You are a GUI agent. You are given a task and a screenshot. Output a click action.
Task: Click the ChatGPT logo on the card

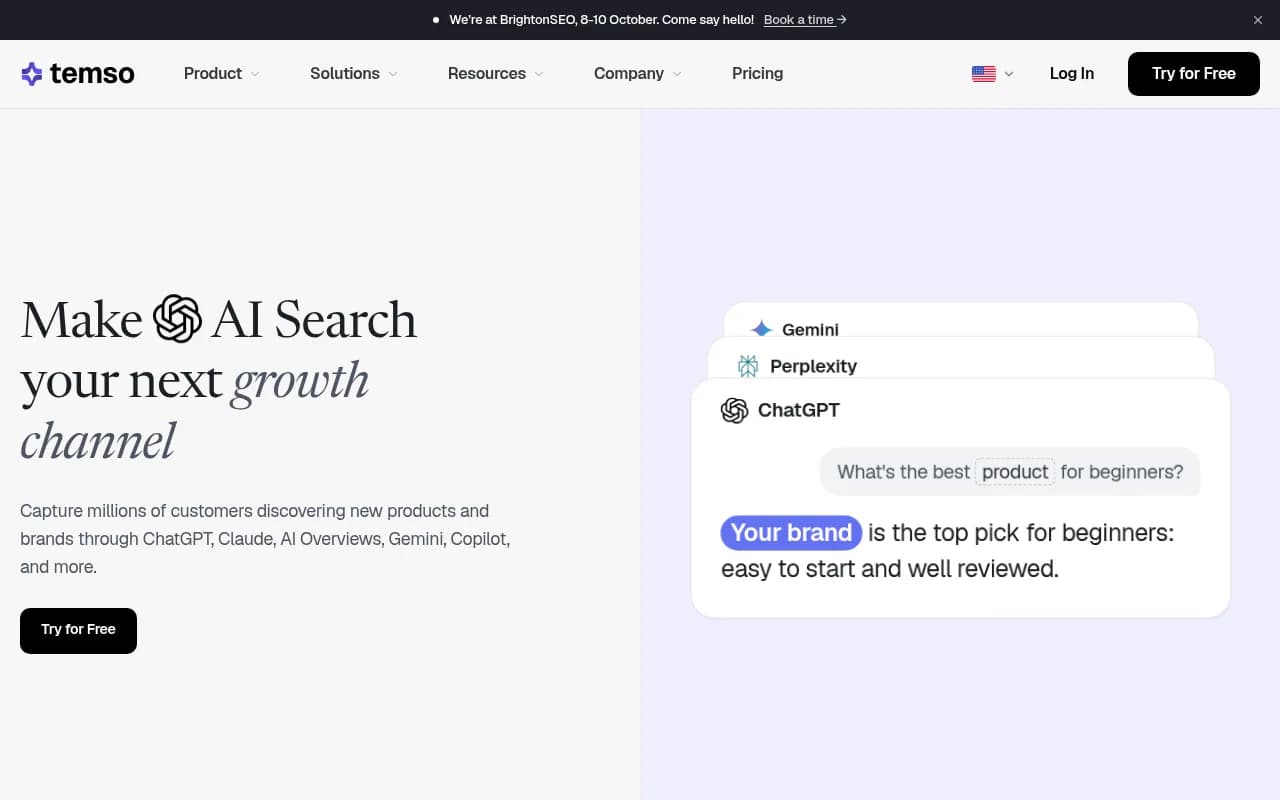[734, 410]
